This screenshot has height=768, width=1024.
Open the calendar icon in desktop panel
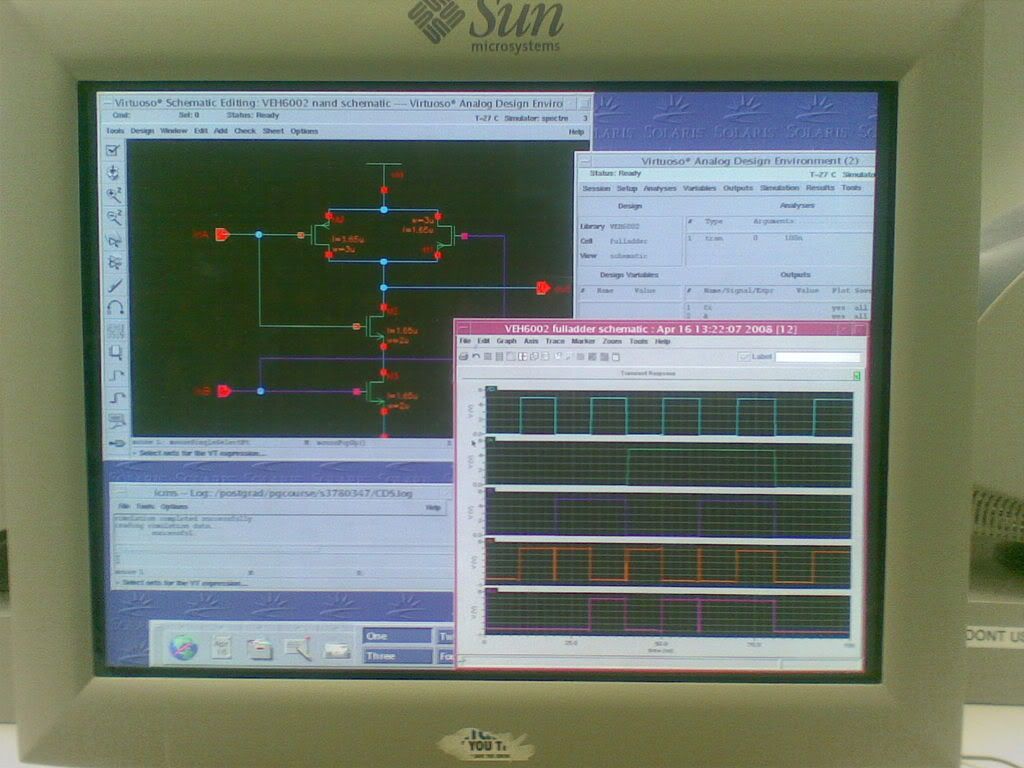221,648
